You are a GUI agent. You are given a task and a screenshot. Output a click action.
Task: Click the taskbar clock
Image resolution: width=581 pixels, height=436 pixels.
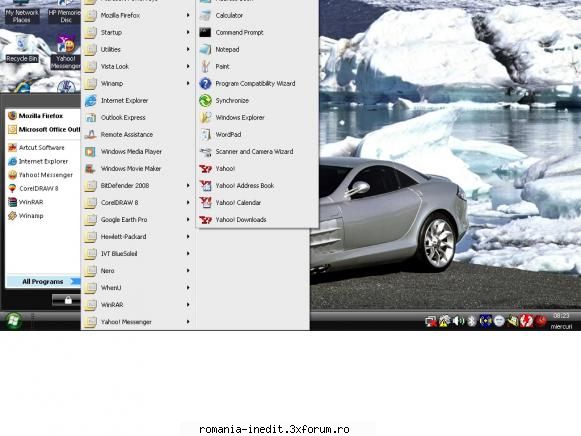[561, 321]
